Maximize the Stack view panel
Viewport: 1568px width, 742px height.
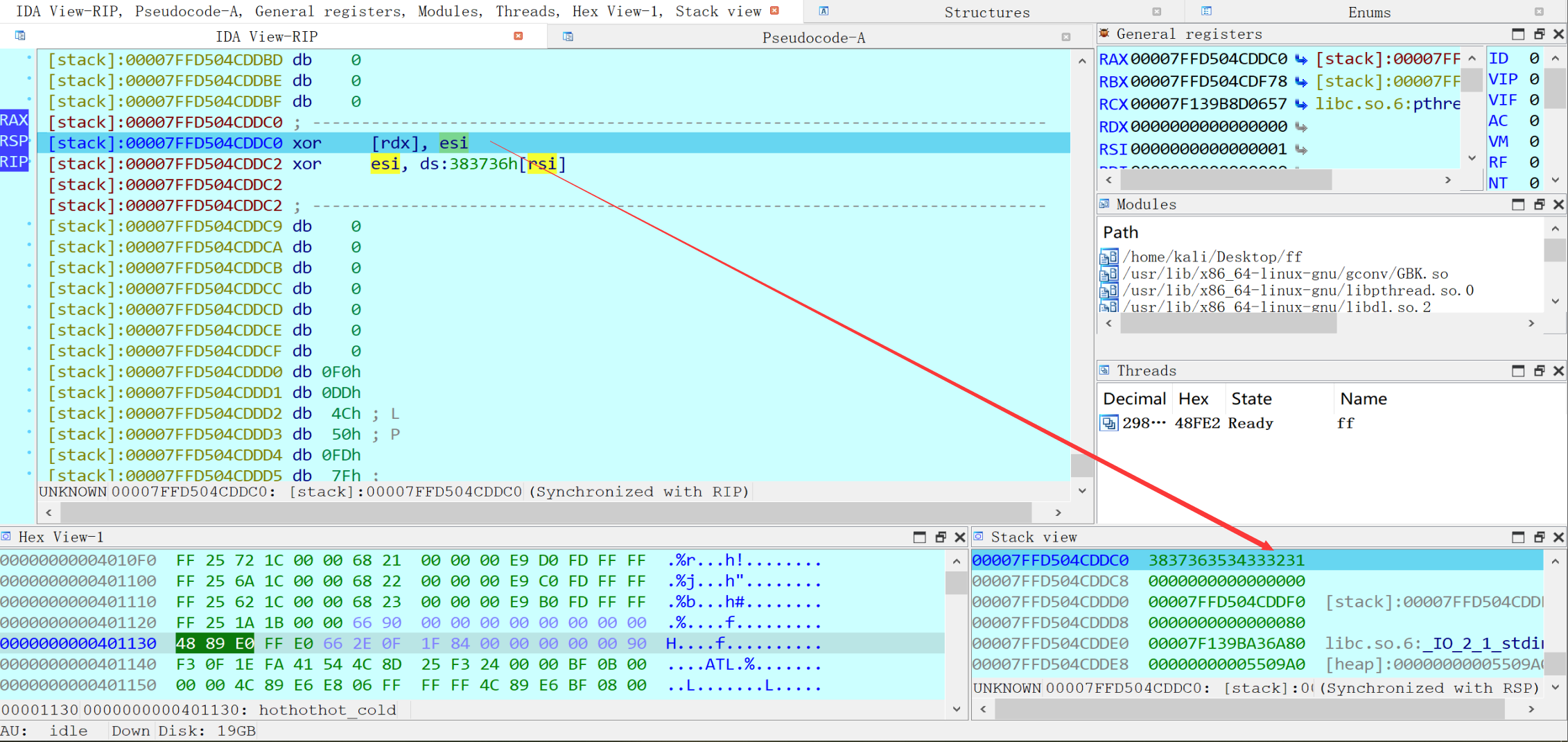[x=1518, y=537]
